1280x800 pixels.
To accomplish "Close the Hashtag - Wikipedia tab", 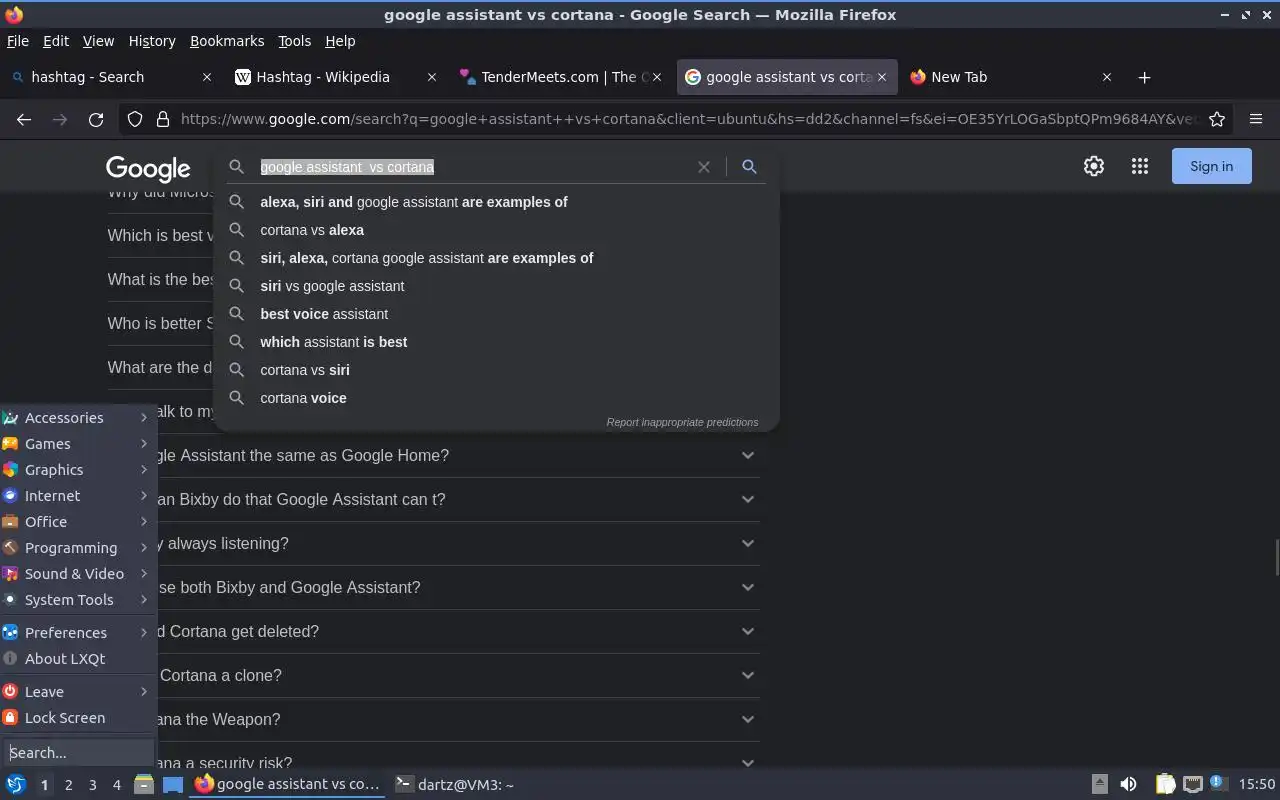I will (432, 77).
